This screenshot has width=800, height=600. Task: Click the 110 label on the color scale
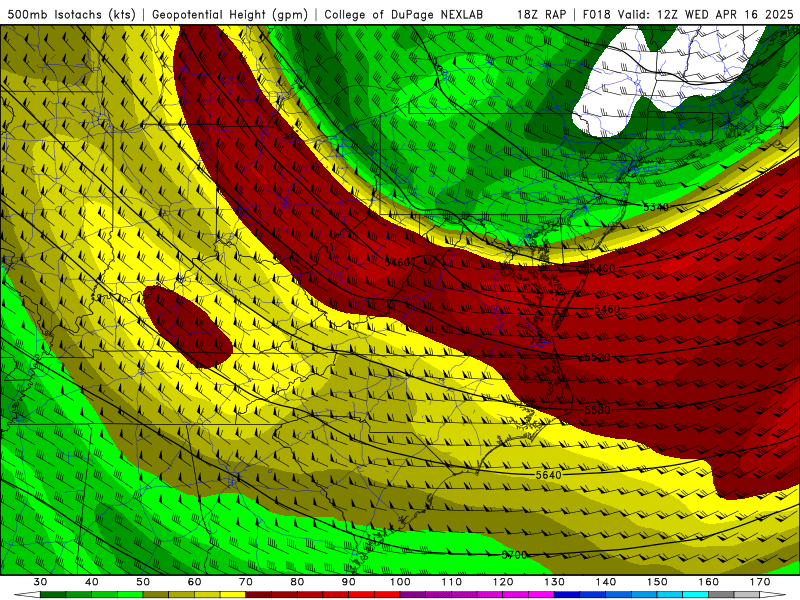point(452,582)
